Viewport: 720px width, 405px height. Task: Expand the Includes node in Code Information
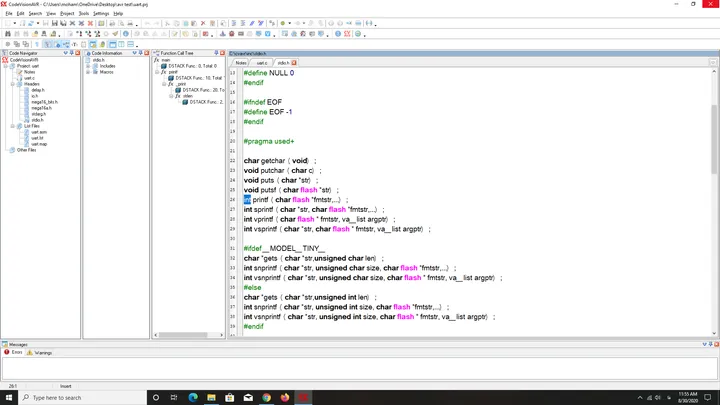(x=88, y=66)
